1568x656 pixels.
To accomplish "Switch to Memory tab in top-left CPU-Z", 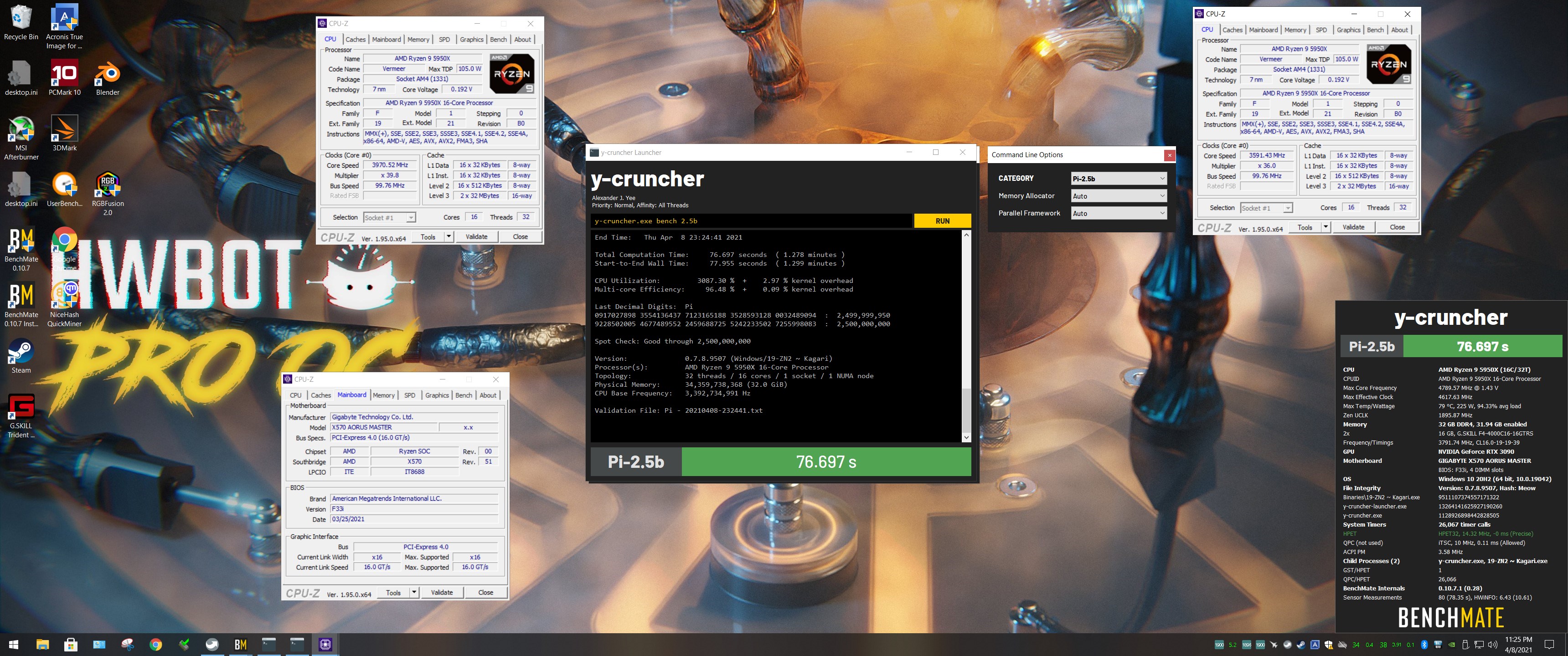I will click(x=418, y=40).
